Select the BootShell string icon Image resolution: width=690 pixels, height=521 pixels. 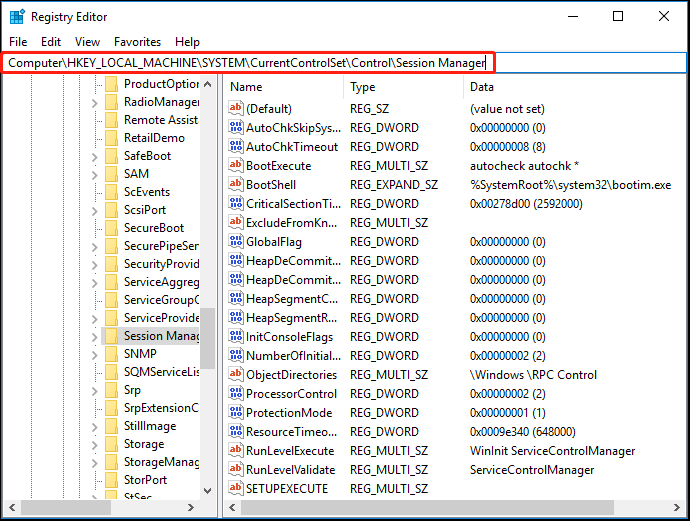(236, 184)
